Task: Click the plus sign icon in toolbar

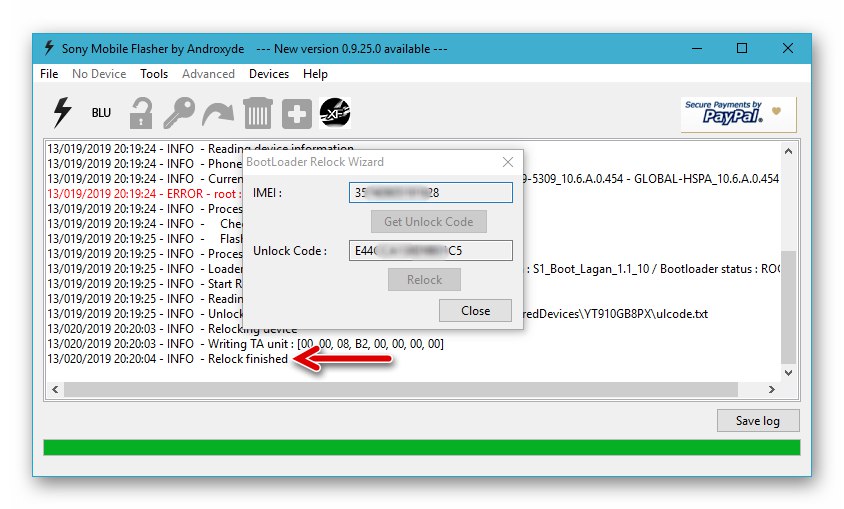Action: 297,114
